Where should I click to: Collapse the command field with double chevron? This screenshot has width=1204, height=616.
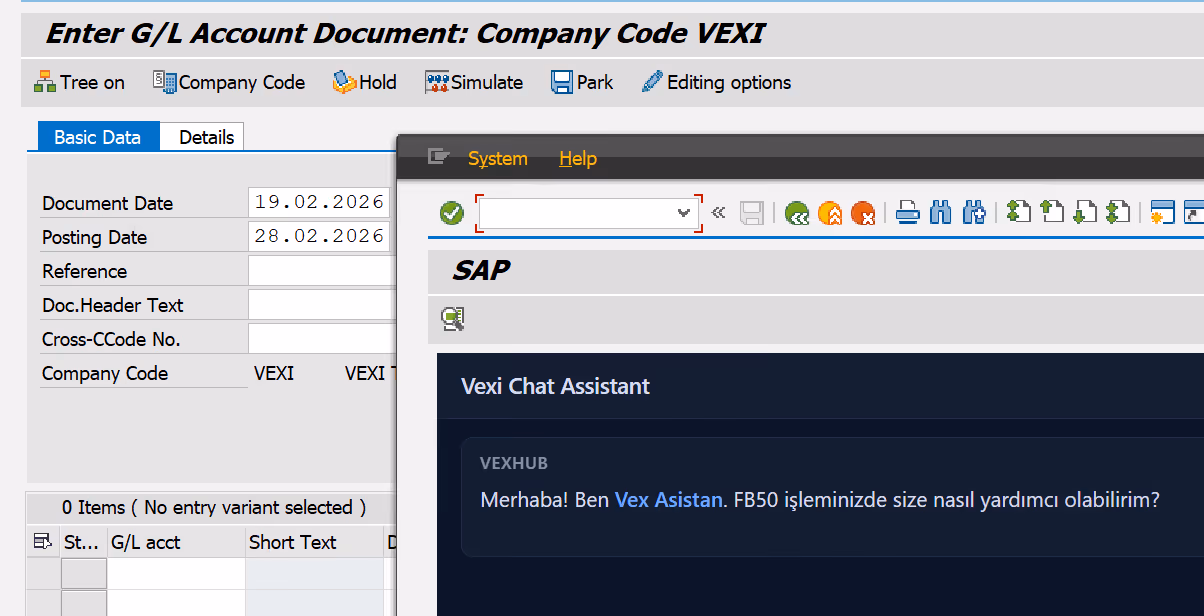coord(717,212)
